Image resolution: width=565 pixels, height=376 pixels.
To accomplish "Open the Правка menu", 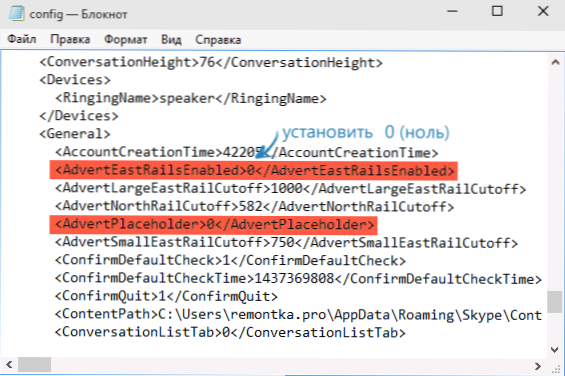I will pyautogui.click(x=70, y=39).
